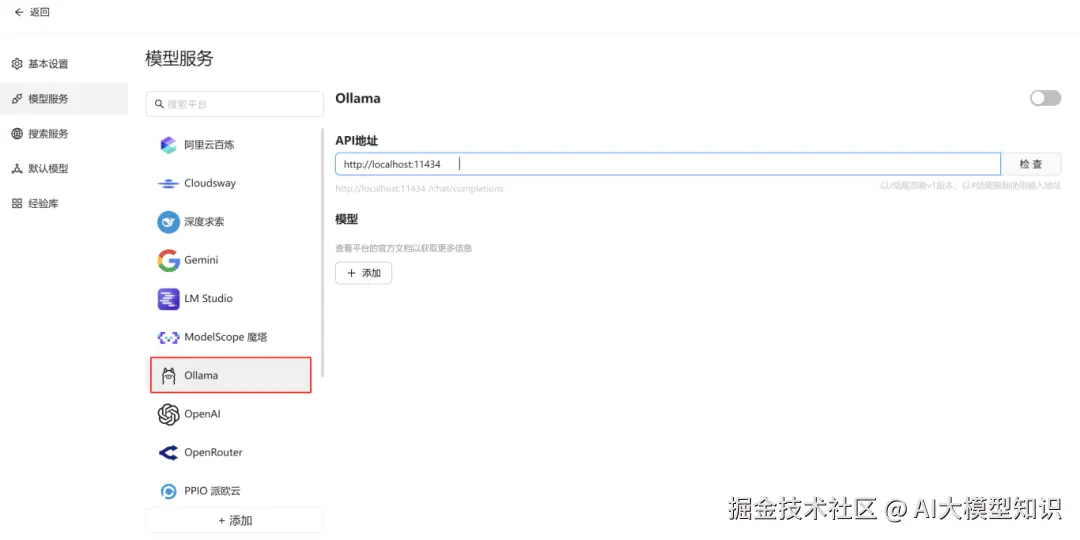This screenshot has width=1080, height=540.
Task: Open 经验库 in the sidebar
Action: coord(64,204)
